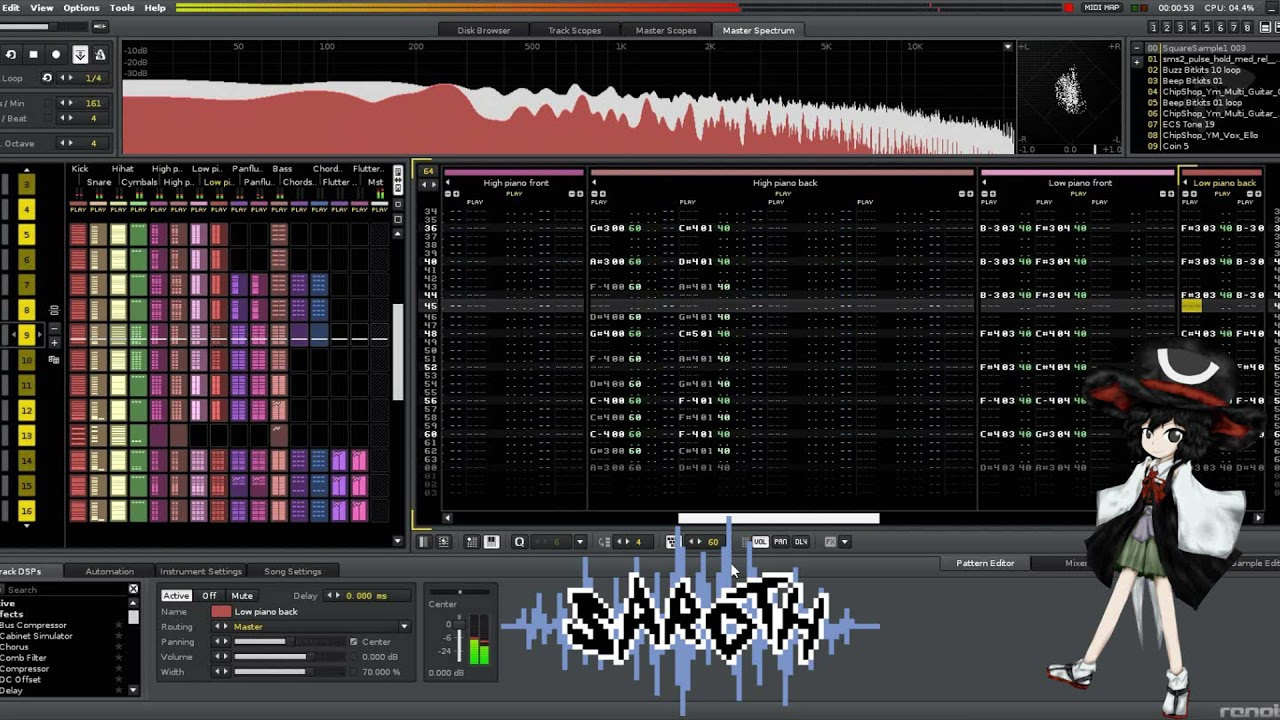The image size is (1280, 720).
Task: Click the save-disk icon in pattern toolbar
Action: pyautogui.click(x=491, y=542)
